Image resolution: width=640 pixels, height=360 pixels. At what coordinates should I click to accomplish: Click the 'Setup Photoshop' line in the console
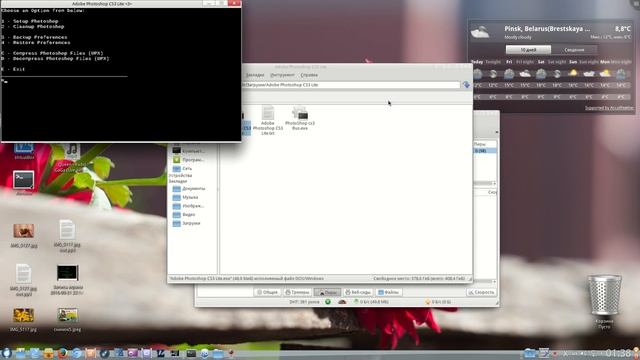[x=30, y=21]
